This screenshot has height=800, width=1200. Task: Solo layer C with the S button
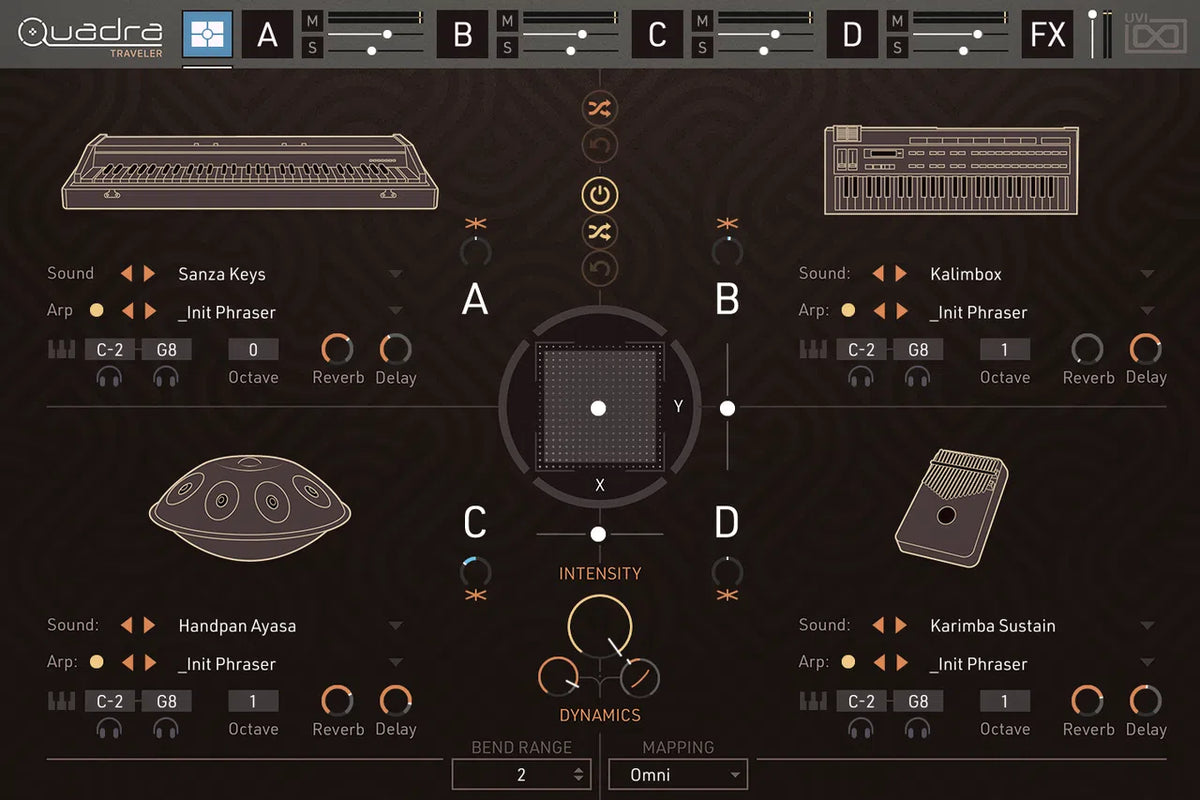point(702,47)
